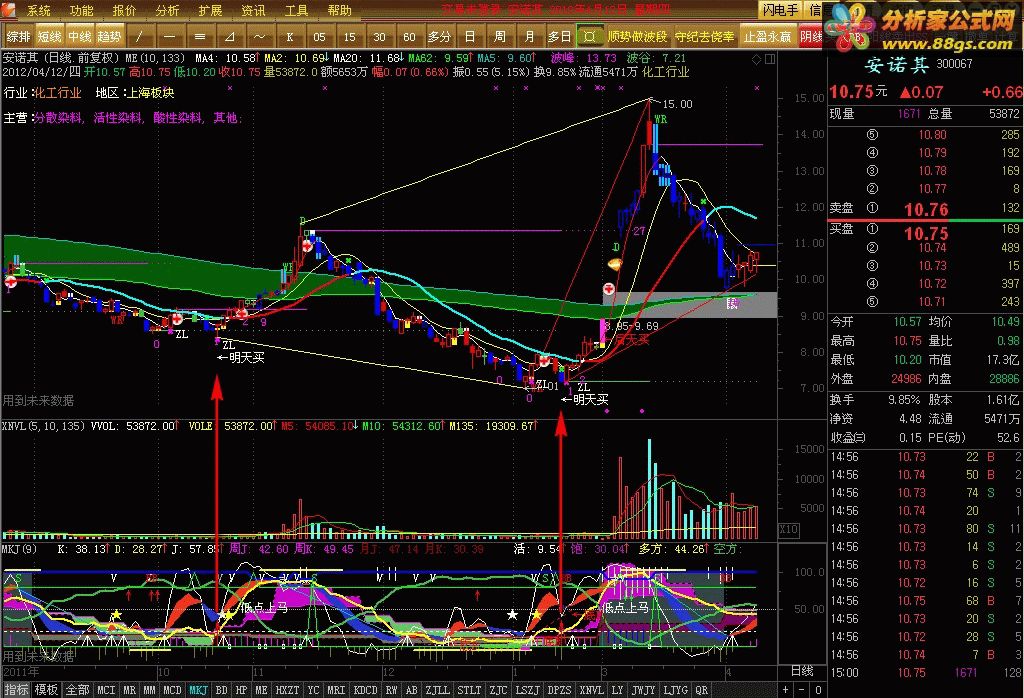Screen dimensions: 1024x698
Task: Switch indicator to KDCD
Action: (x=366, y=690)
